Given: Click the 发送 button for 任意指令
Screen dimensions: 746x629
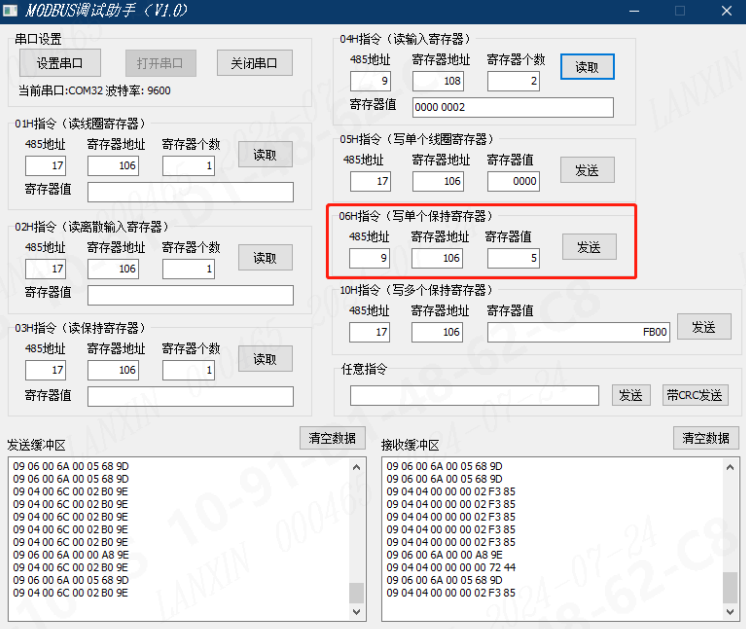Looking at the screenshot, I should coord(631,395).
